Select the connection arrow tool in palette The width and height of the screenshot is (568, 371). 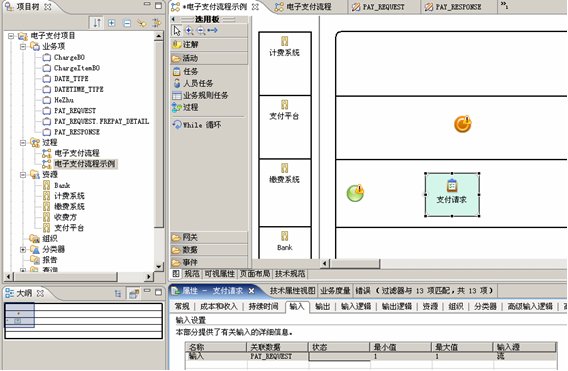pyautogui.click(x=213, y=30)
